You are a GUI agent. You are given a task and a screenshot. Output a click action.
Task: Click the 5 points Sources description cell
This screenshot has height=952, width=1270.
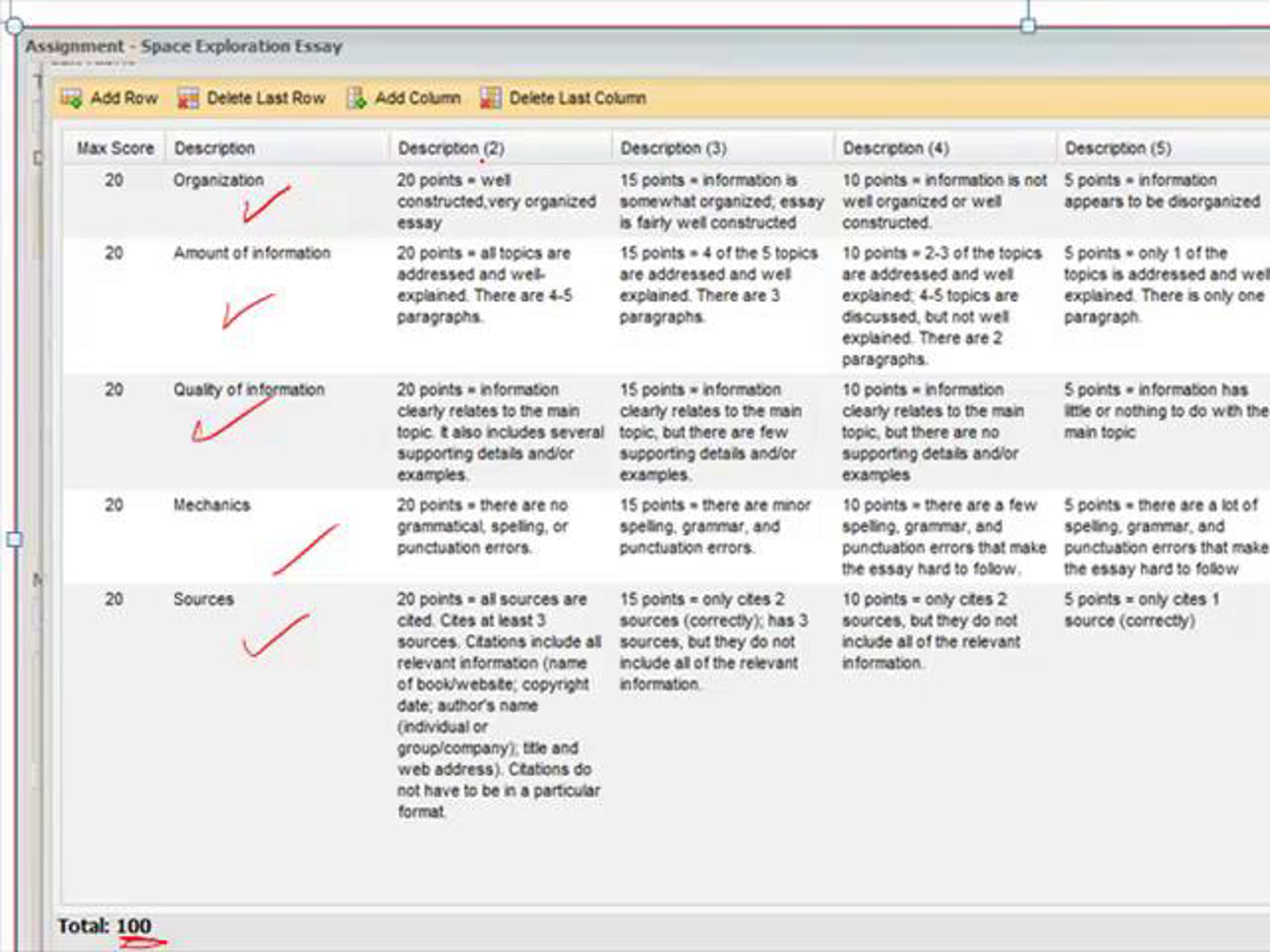[1140, 609]
